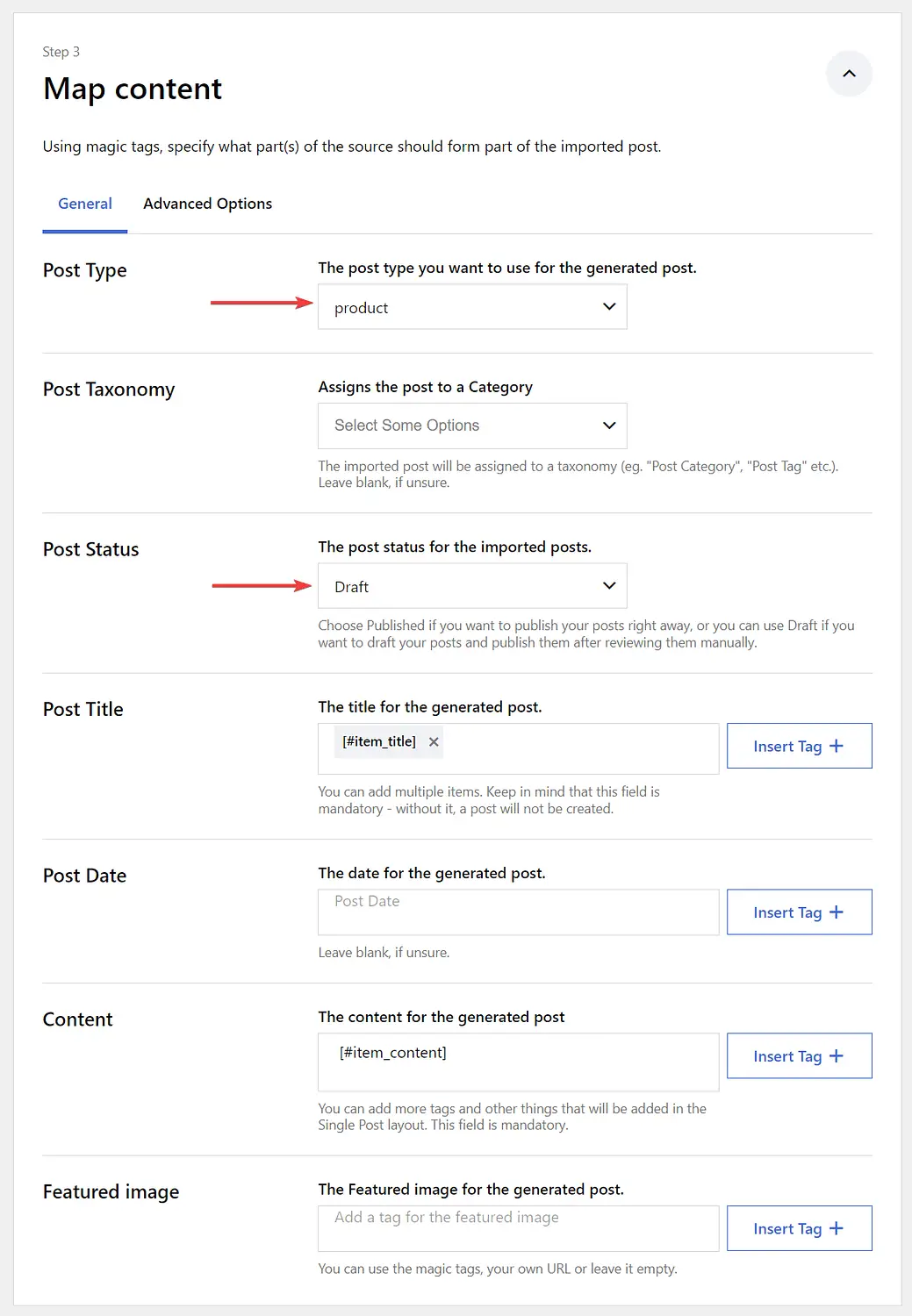Click the chevron arrow in the Post Taxonomy select
912x1316 pixels.
click(x=609, y=426)
